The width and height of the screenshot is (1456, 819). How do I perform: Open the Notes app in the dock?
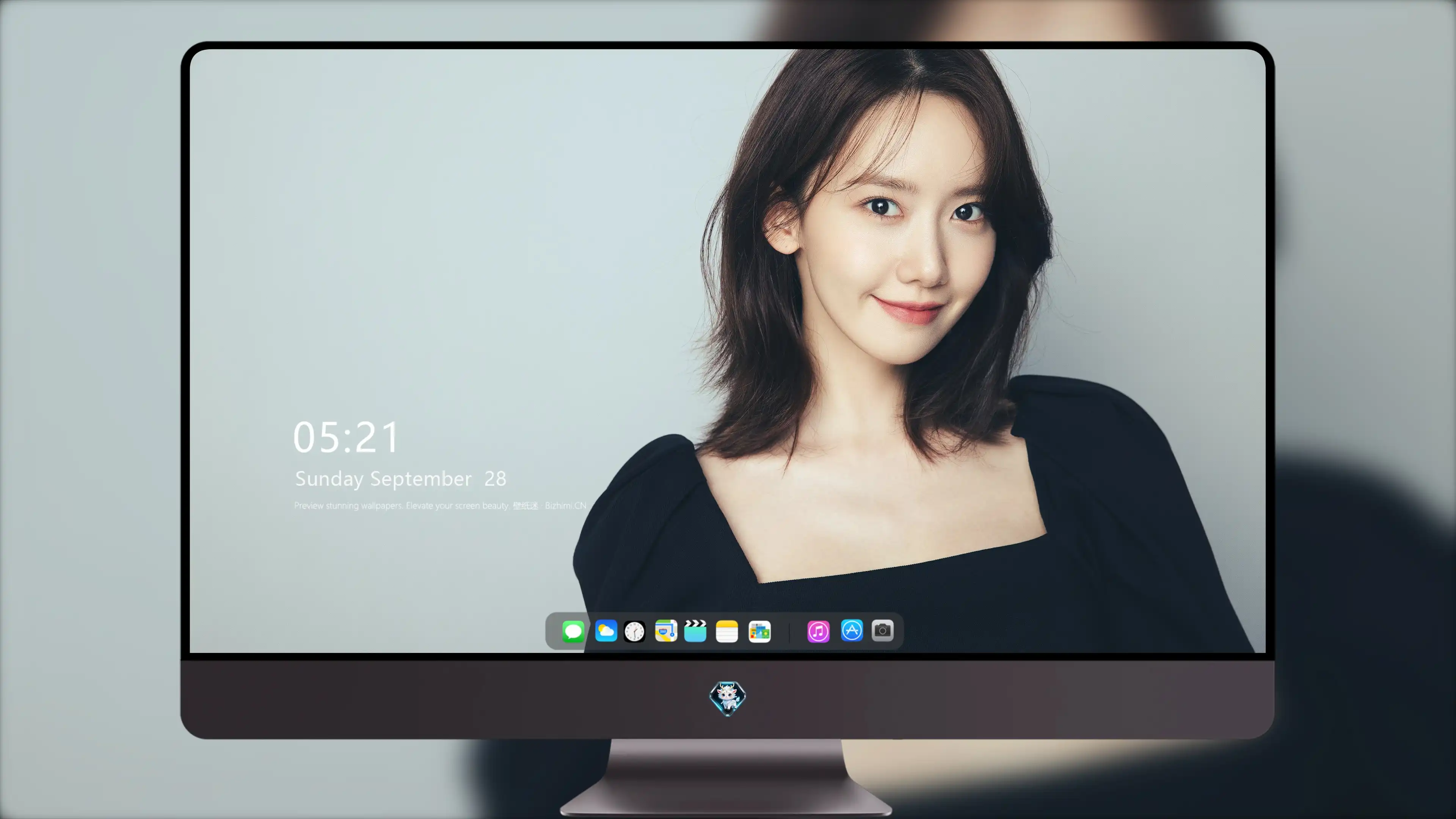727,631
